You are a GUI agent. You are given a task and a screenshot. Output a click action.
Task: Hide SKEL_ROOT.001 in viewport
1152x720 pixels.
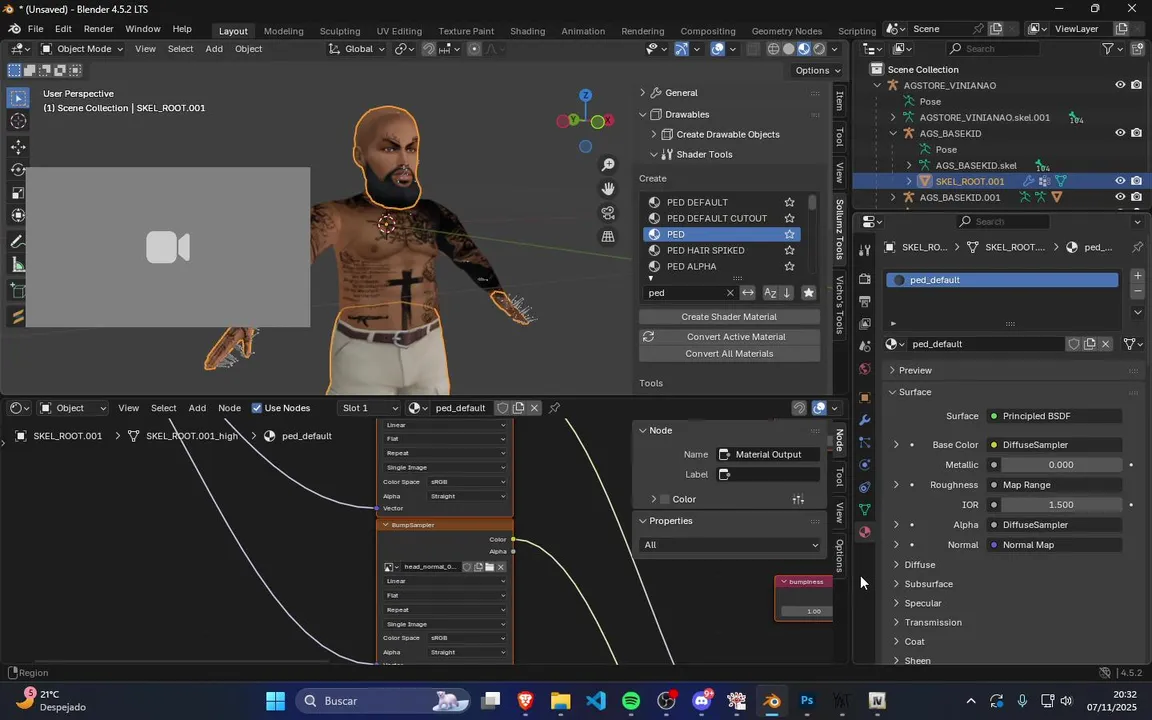pyautogui.click(x=1120, y=181)
